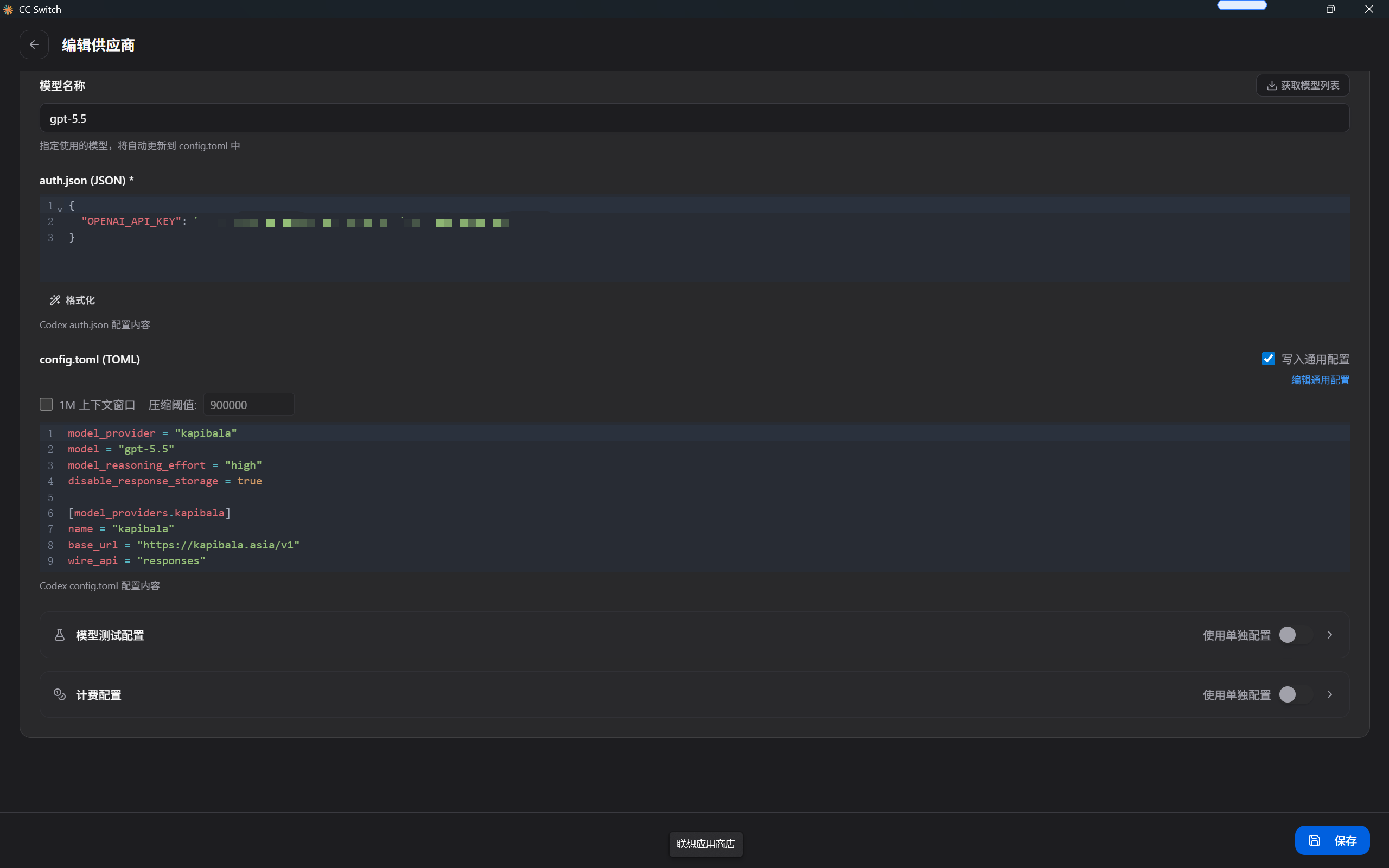This screenshot has height=868, width=1389.
Task: Toggle 使用单独配置 for 计费配置
Action: (1296, 694)
